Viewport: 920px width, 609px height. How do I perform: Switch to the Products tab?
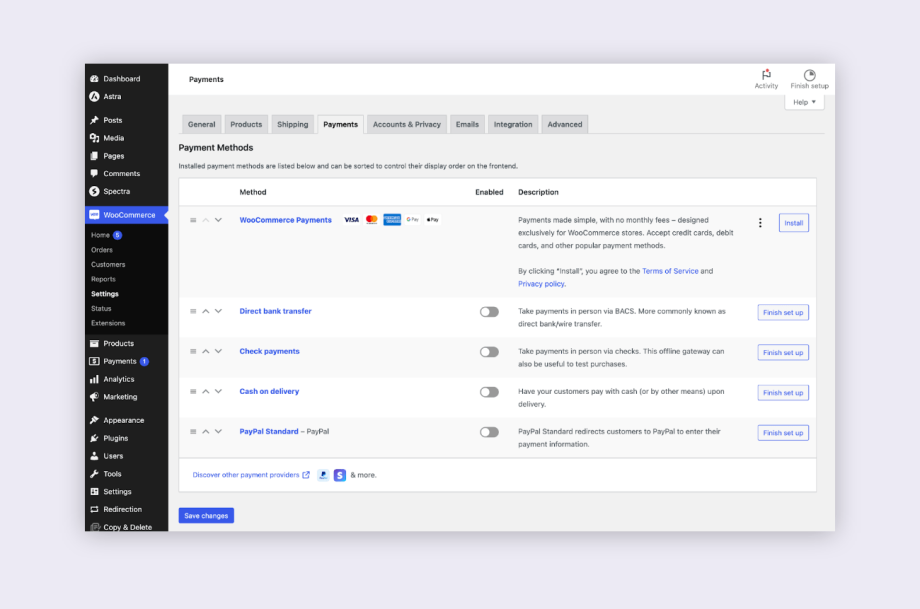[246, 124]
